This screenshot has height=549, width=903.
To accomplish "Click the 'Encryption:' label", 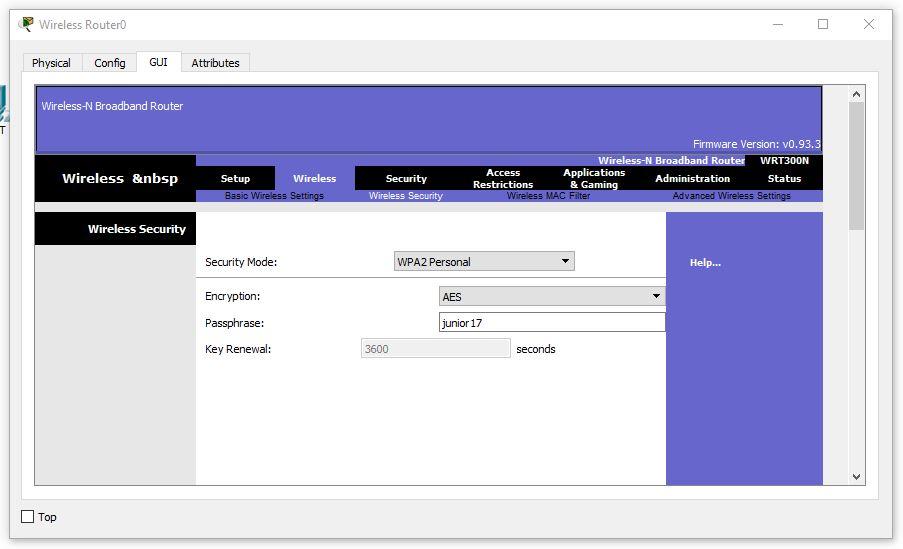I will coord(232,296).
